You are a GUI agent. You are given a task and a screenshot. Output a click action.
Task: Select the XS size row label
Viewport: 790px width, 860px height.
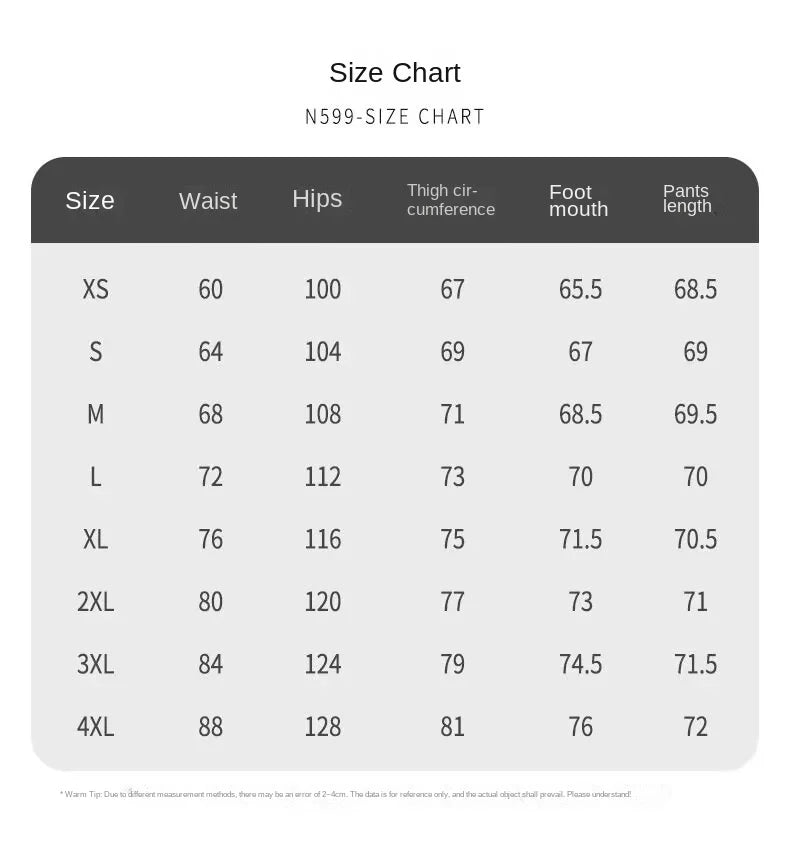[x=95, y=289]
